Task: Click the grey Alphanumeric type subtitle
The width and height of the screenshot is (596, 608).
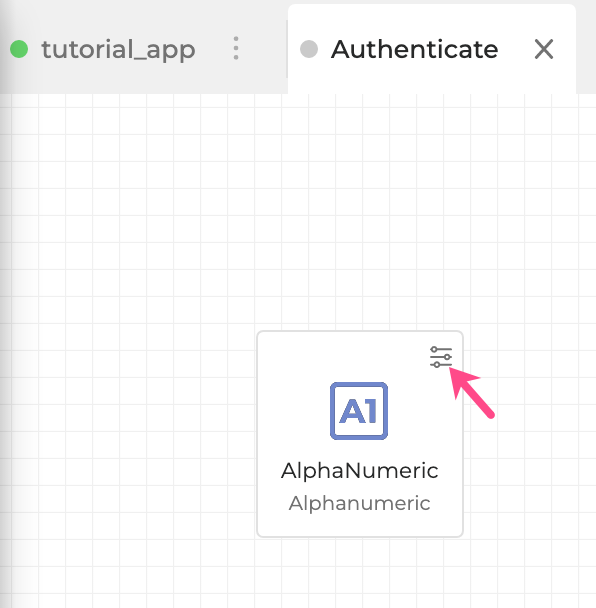Action: pyautogui.click(x=359, y=503)
